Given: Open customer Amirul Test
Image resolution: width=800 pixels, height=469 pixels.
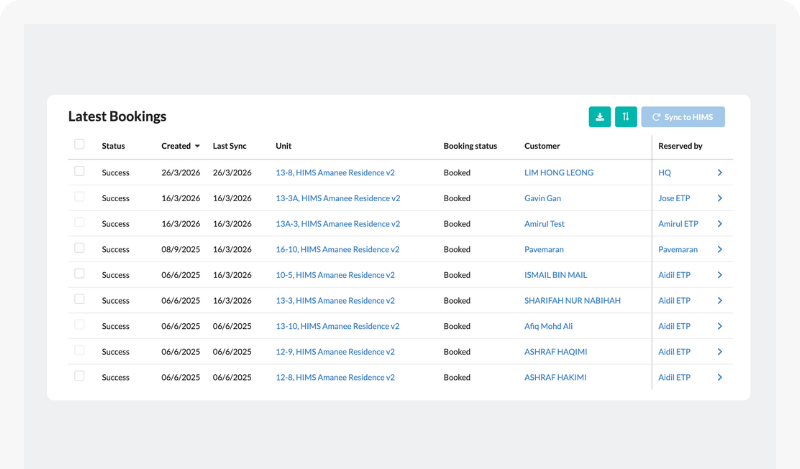Looking at the screenshot, I should pyautogui.click(x=544, y=224).
